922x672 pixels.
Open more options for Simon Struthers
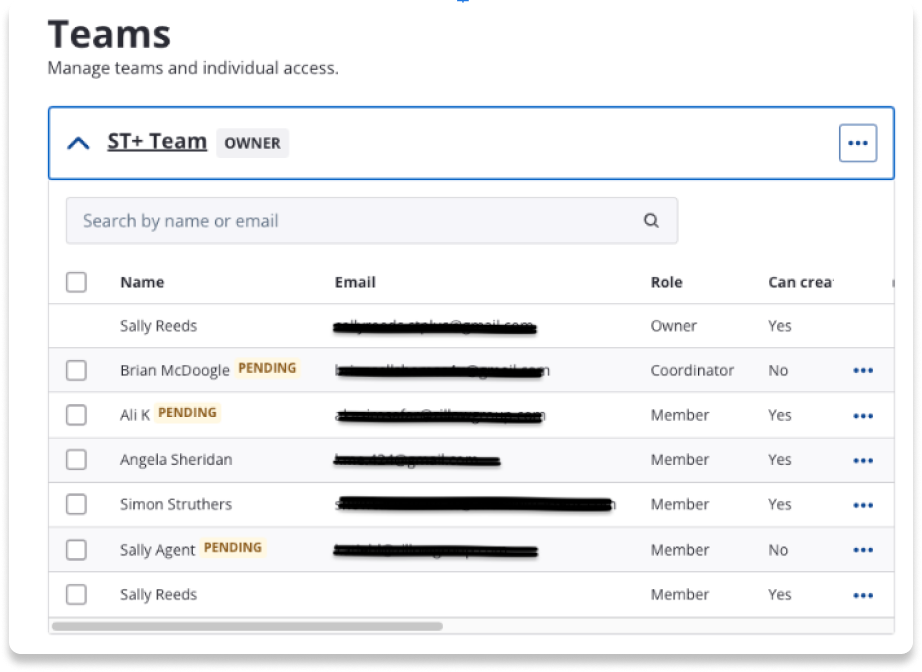pyautogui.click(x=862, y=506)
